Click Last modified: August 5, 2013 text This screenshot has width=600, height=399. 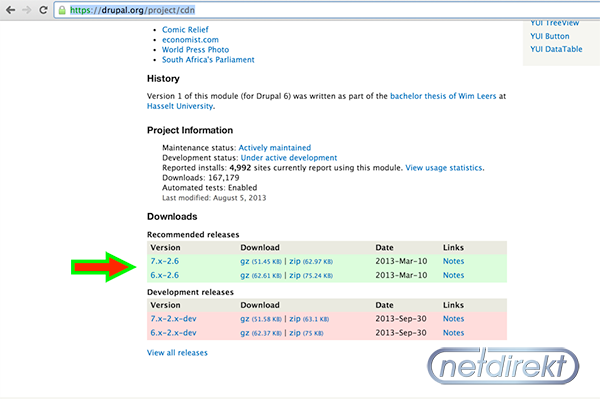[x=214, y=198]
